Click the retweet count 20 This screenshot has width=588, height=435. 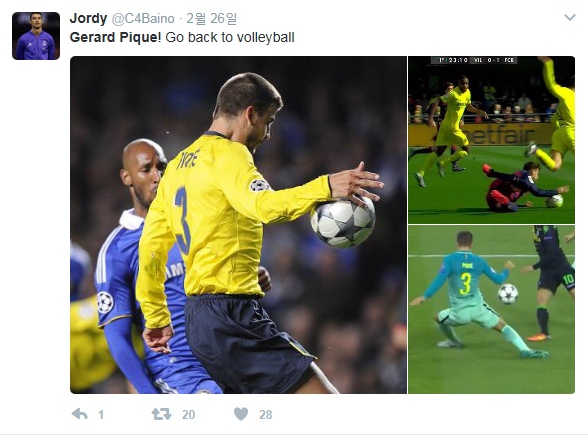pos(188,414)
